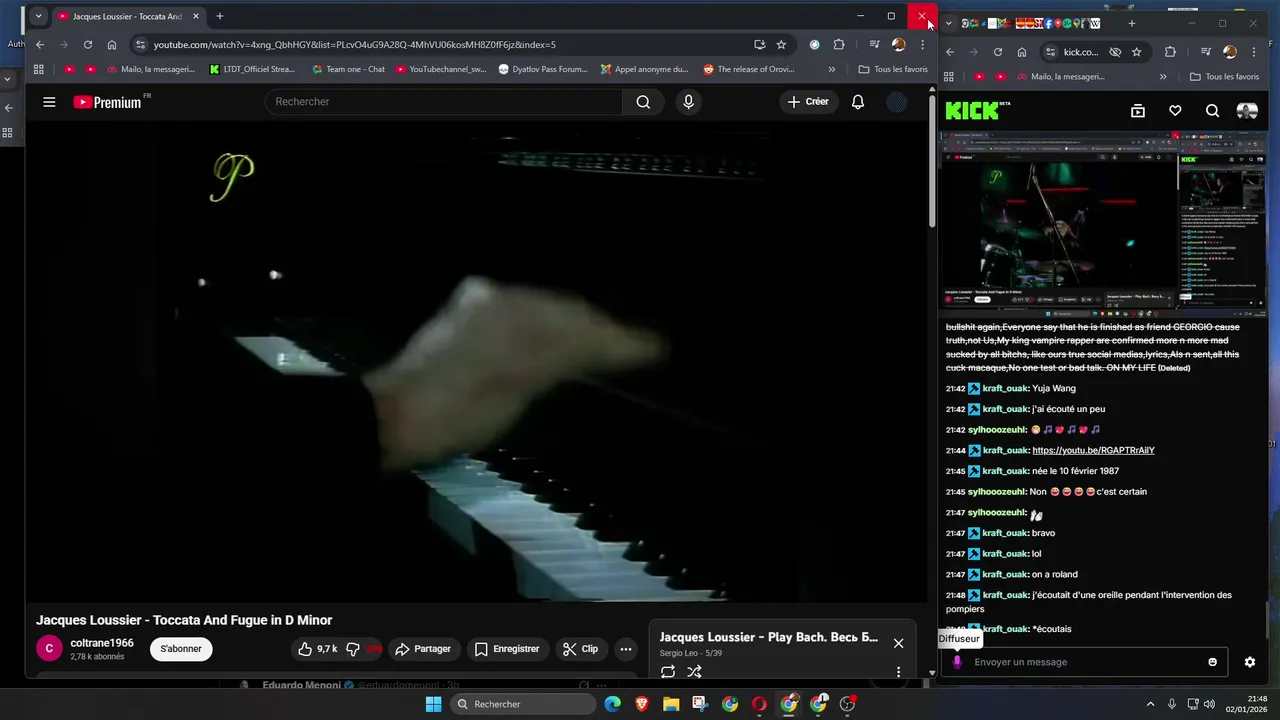Open the Tous les favoris folder in Kick window
The width and height of the screenshot is (1280, 720).
tap(1224, 76)
